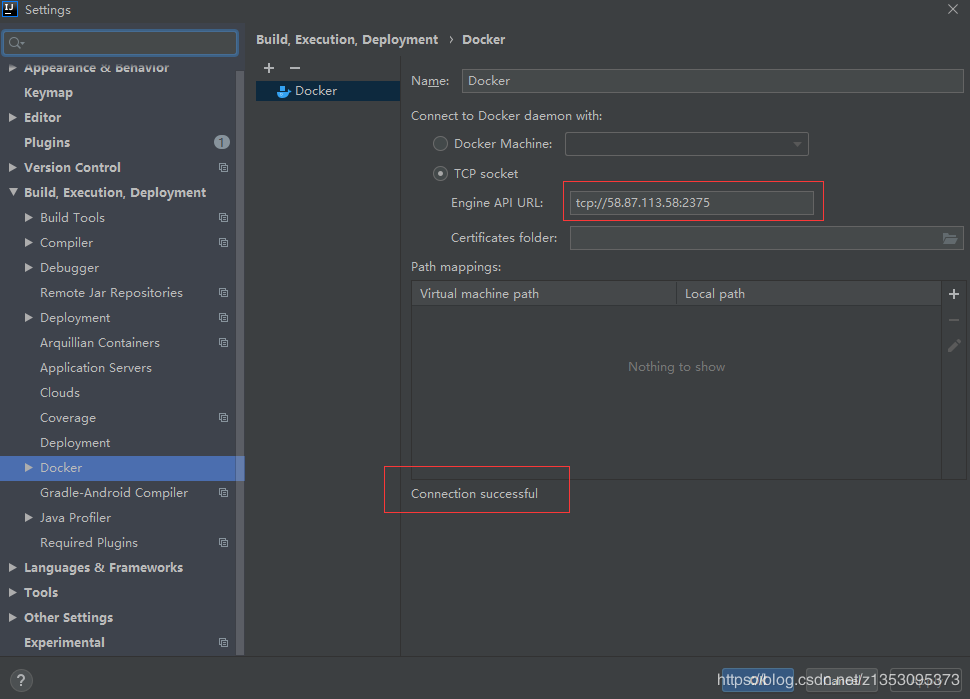Select the Docker whale entry in list
Viewport: 970px width, 699px height.
pyautogui.click(x=316, y=91)
